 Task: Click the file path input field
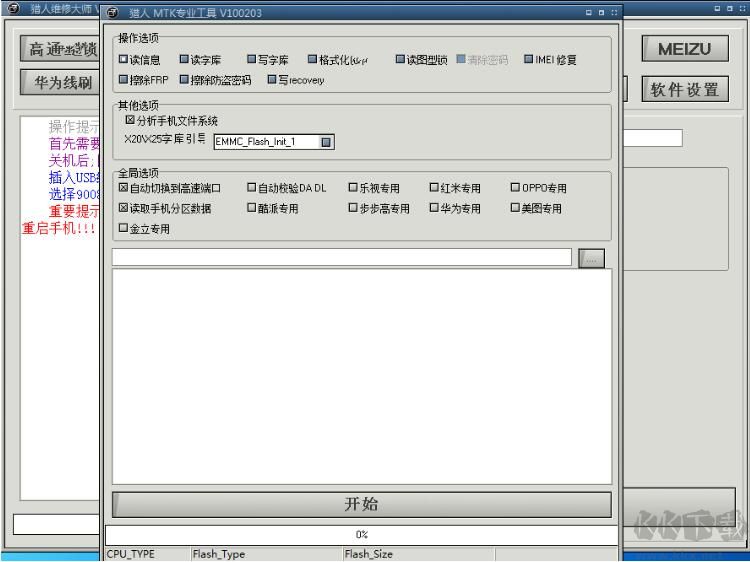342,257
